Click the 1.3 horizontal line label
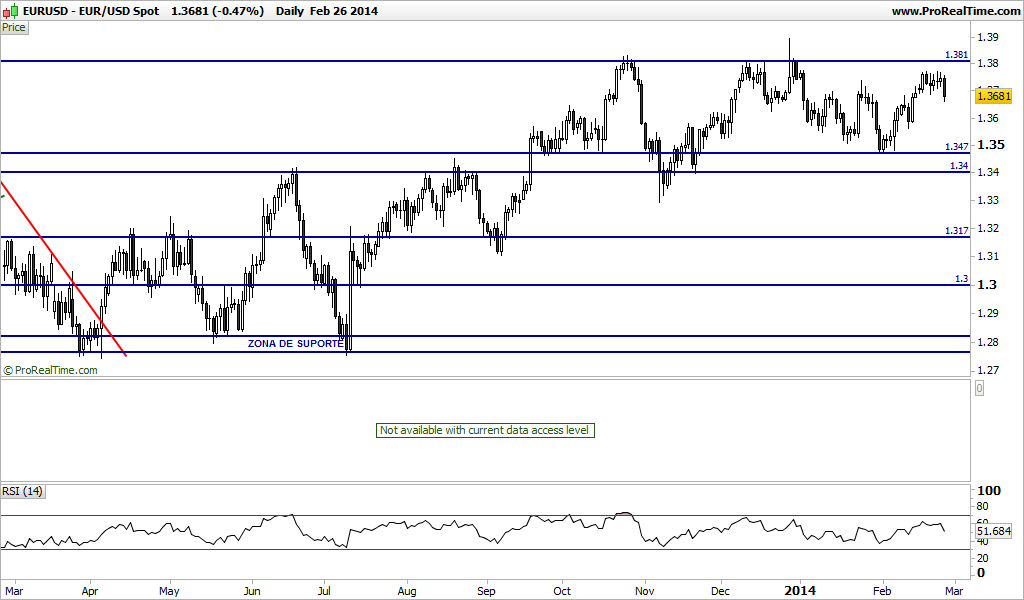 point(962,279)
